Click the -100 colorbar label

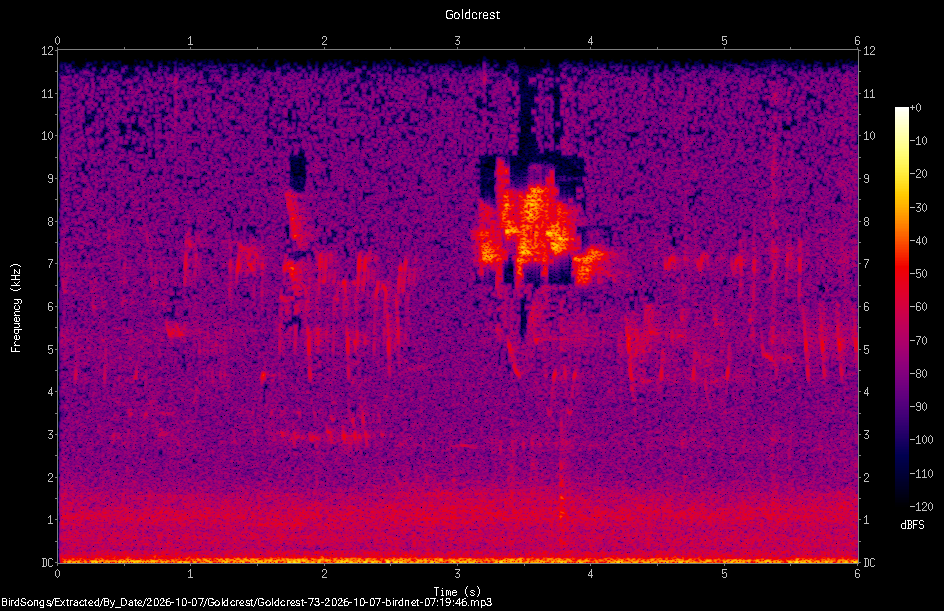pyautogui.click(x=921, y=440)
